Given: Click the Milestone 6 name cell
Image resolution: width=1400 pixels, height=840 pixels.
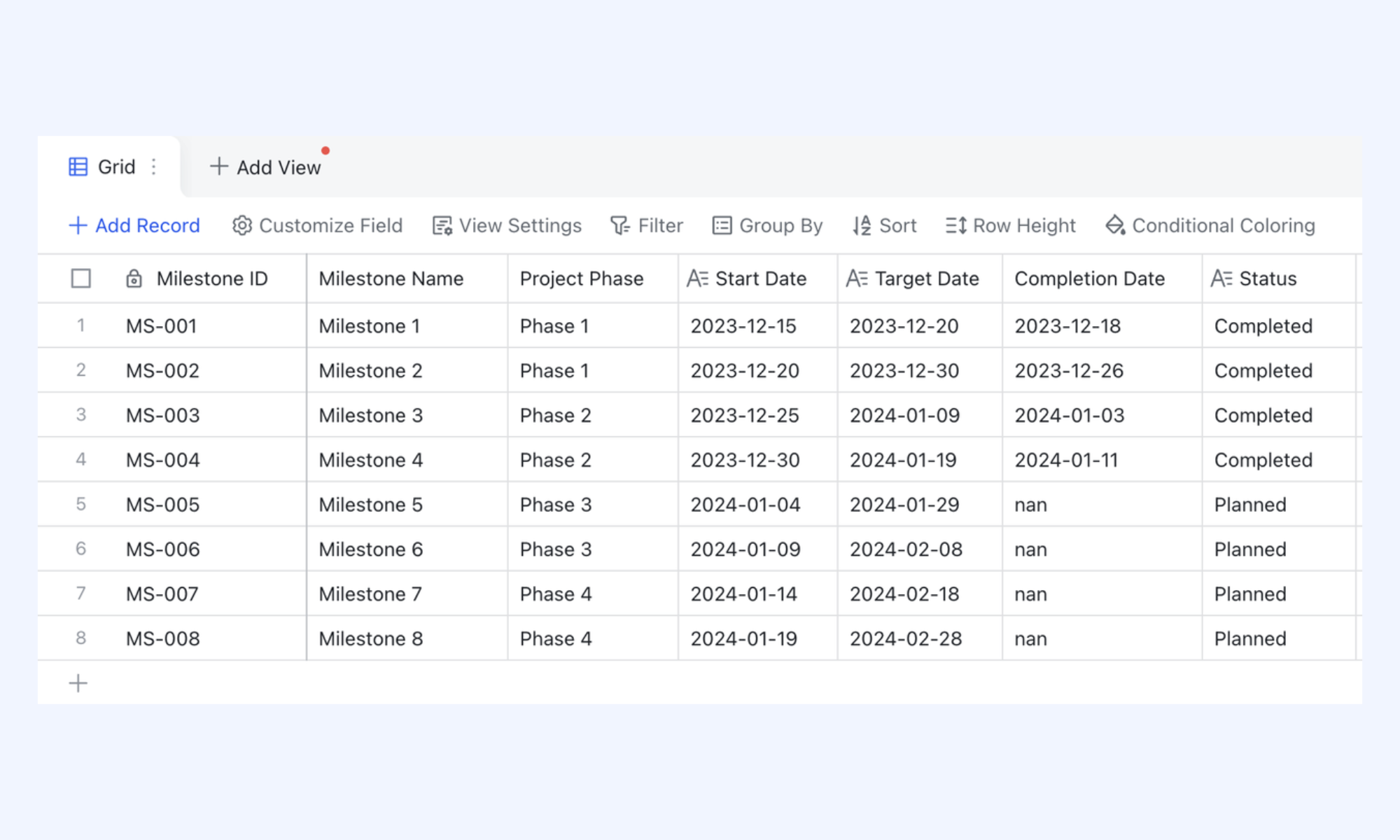Looking at the screenshot, I should point(407,549).
